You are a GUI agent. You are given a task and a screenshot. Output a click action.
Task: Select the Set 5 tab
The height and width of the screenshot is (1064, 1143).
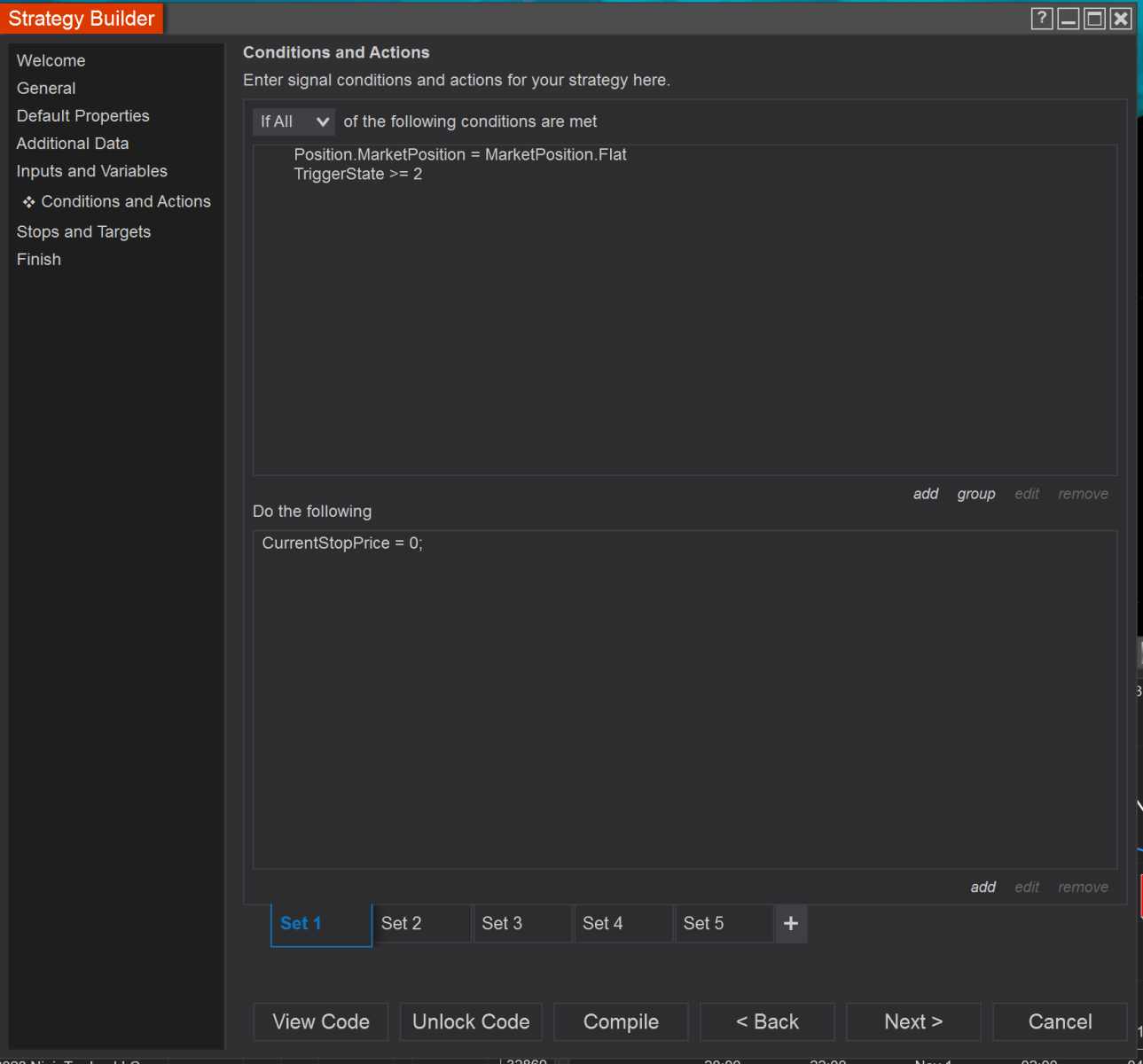724,924
